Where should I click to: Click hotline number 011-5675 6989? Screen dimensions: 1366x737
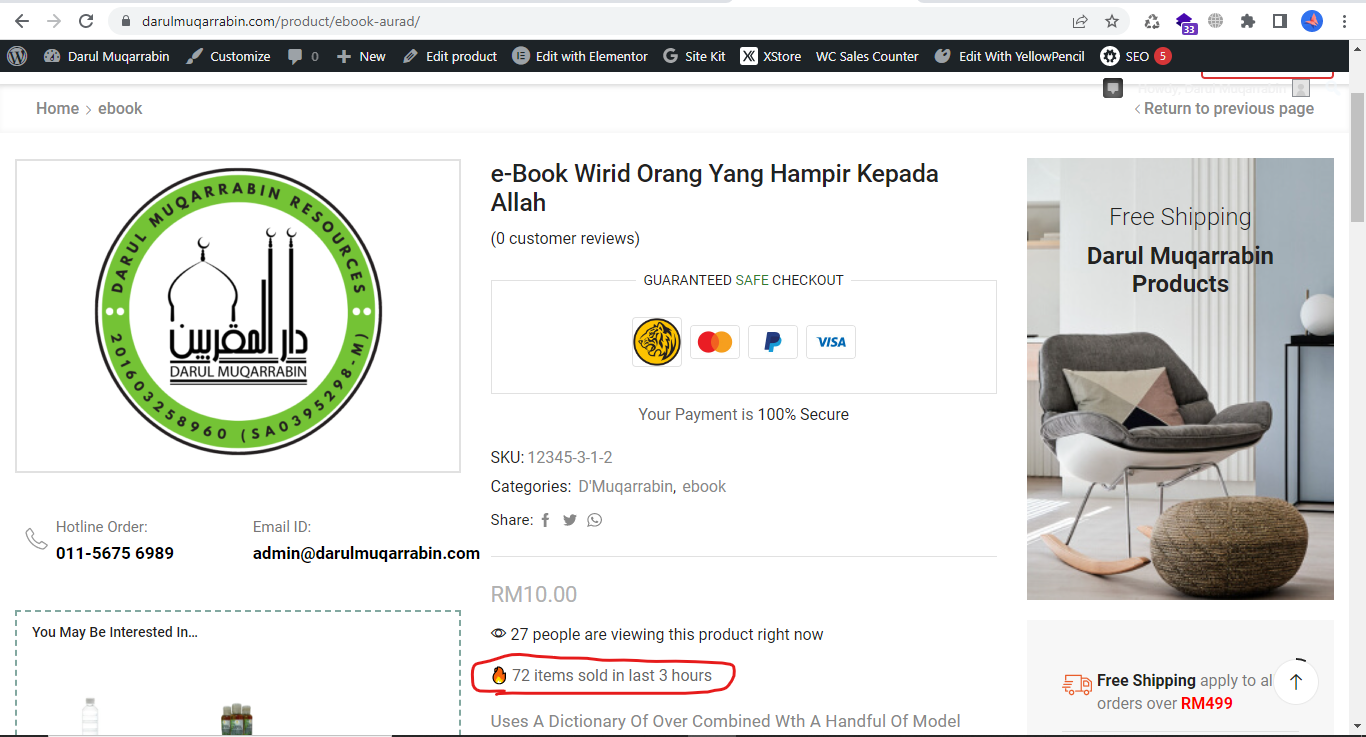pos(115,553)
